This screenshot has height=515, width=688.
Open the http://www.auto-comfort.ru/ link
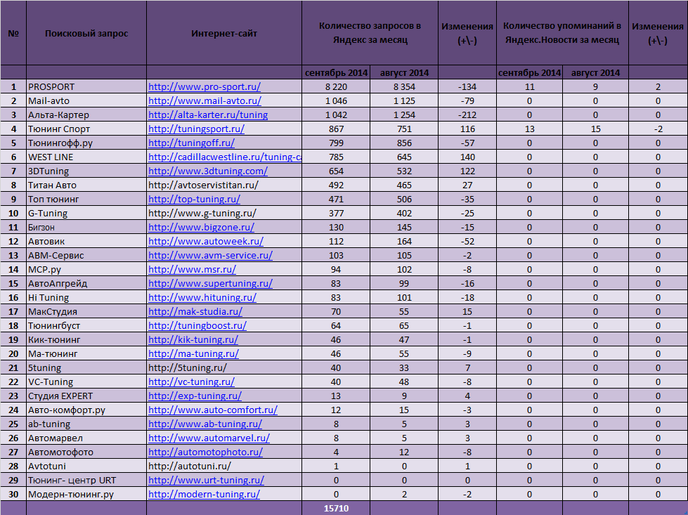click(213, 410)
